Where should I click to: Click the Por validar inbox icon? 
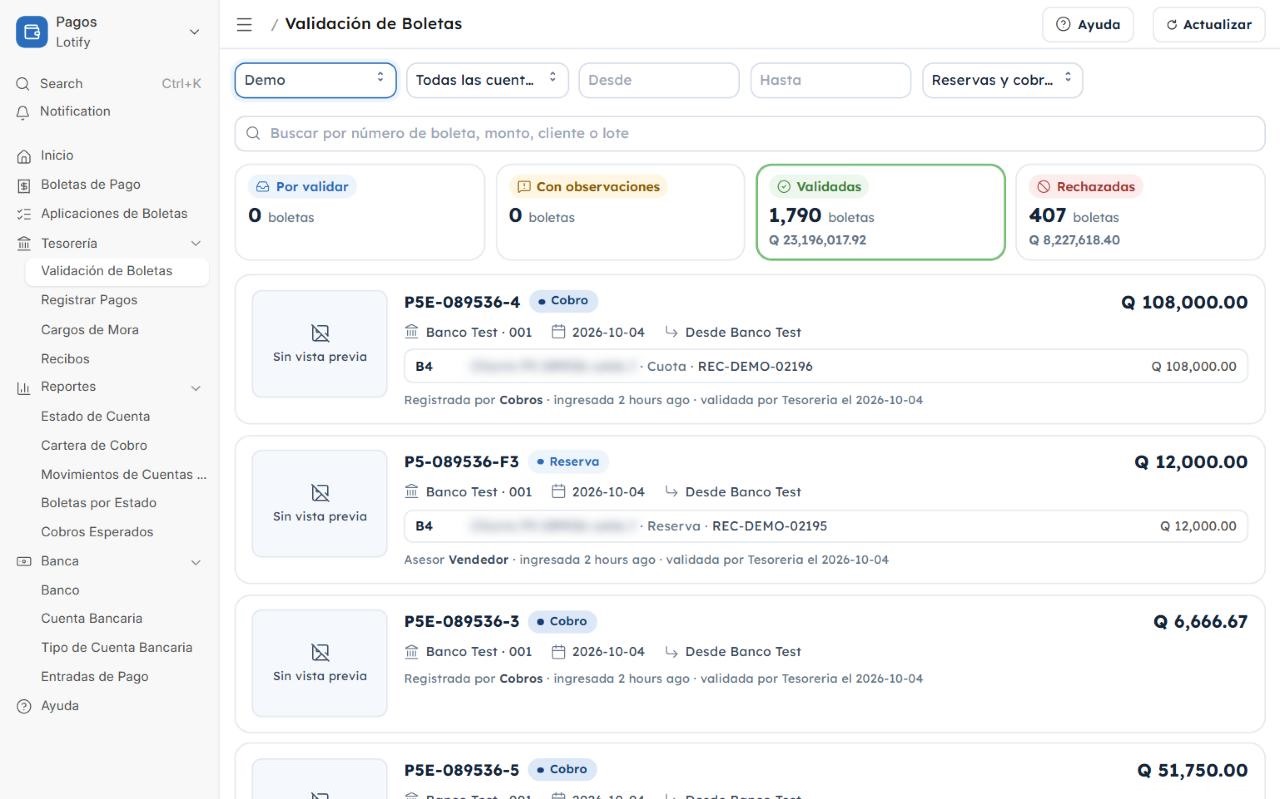click(263, 187)
